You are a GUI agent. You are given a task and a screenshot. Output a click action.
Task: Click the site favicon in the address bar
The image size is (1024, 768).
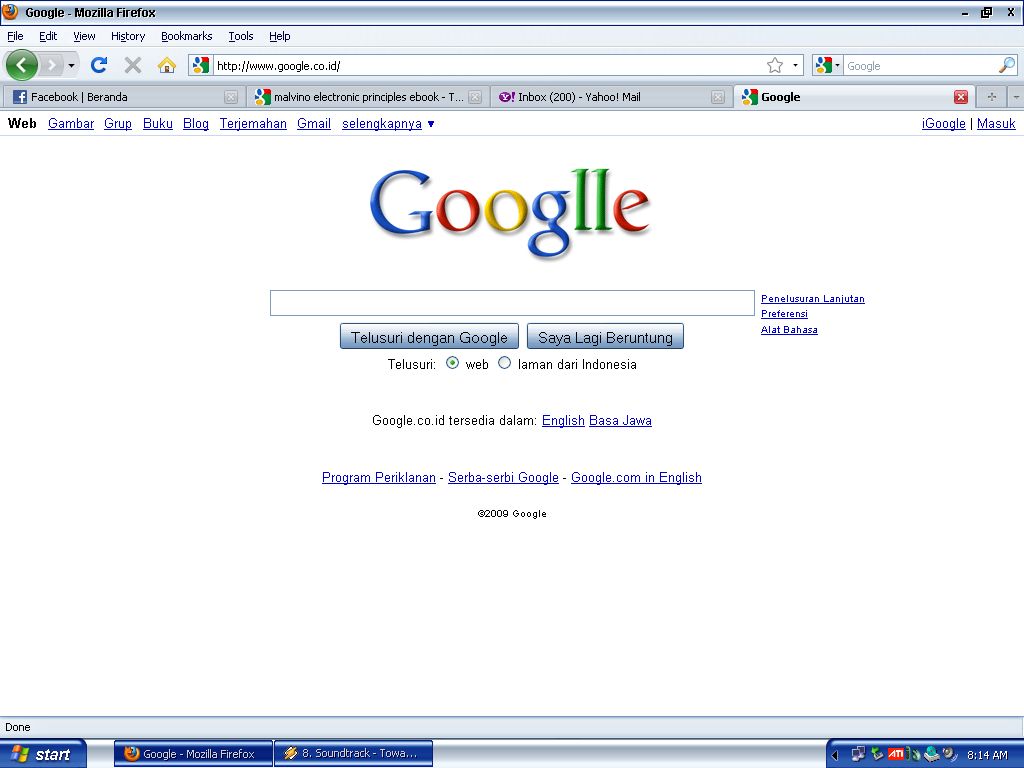tap(201, 65)
